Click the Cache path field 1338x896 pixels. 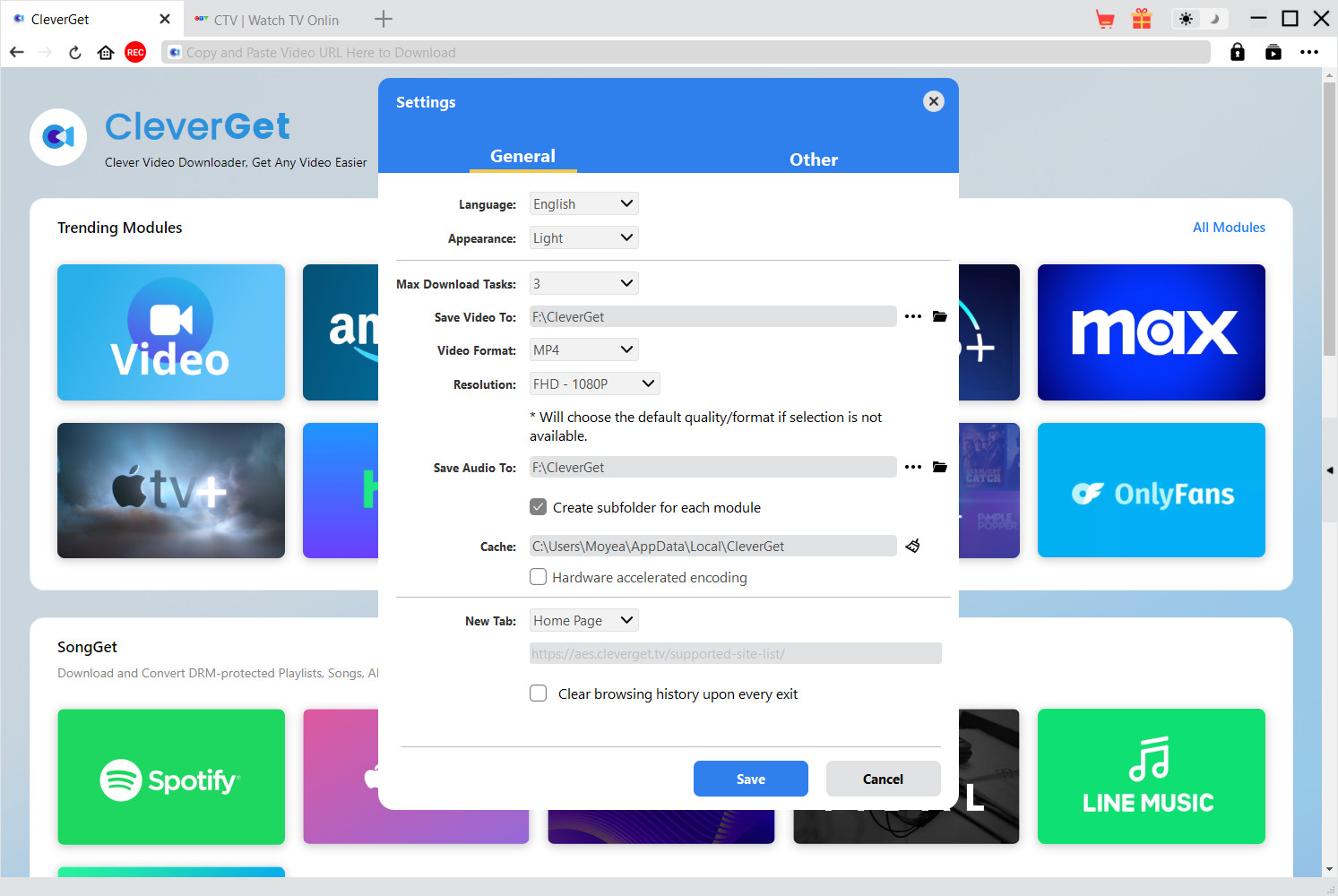[713, 546]
